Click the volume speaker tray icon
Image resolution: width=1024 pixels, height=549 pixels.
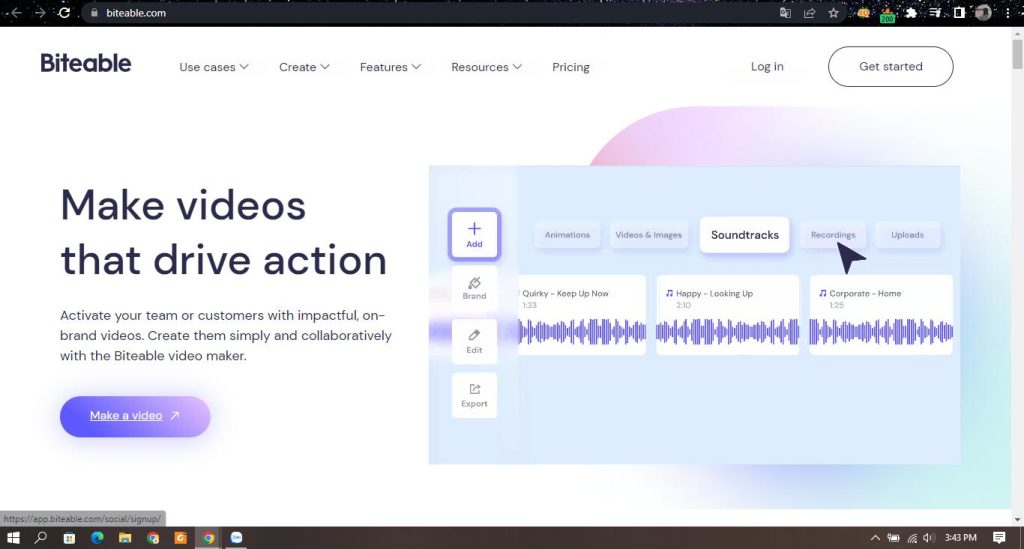[x=929, y=537]
